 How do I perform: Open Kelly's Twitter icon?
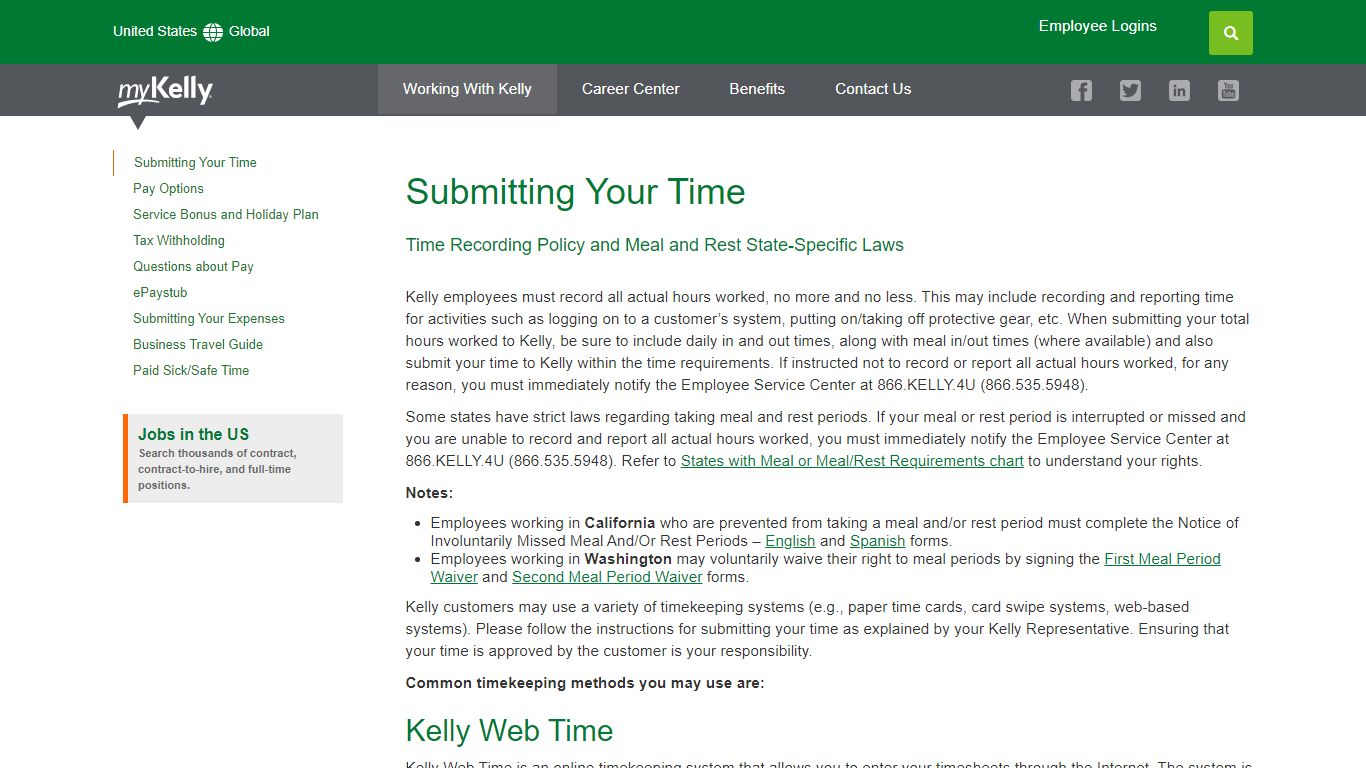(1130, 90)
